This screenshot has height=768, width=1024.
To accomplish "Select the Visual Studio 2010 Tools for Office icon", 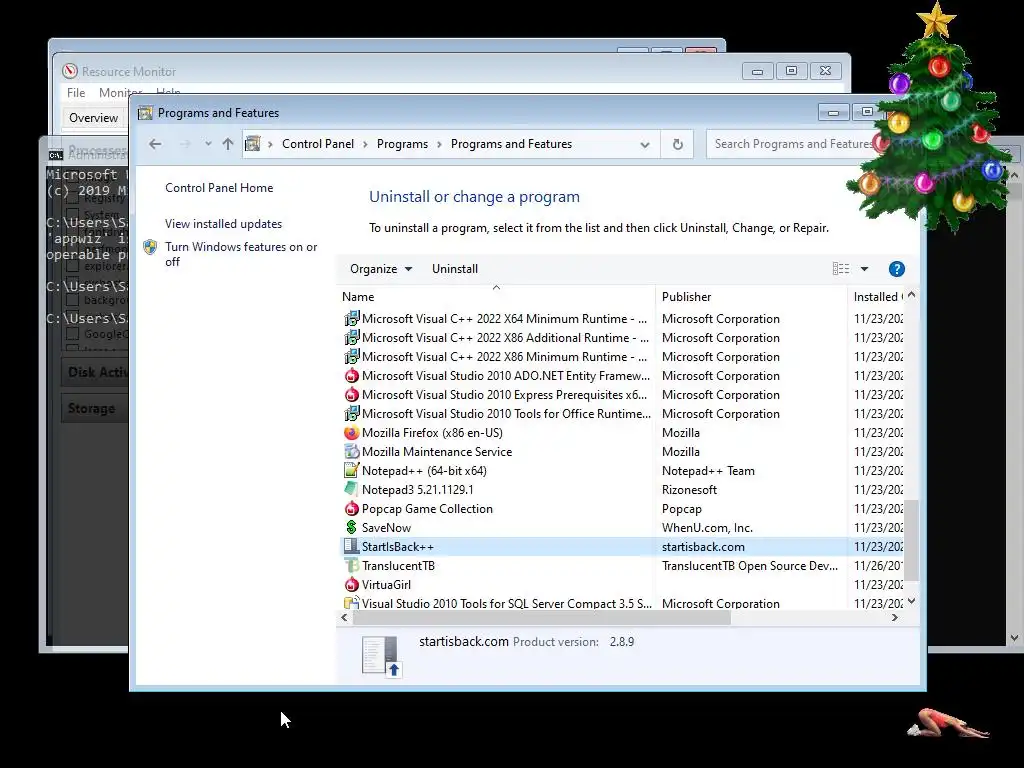I will click(351, 413).
